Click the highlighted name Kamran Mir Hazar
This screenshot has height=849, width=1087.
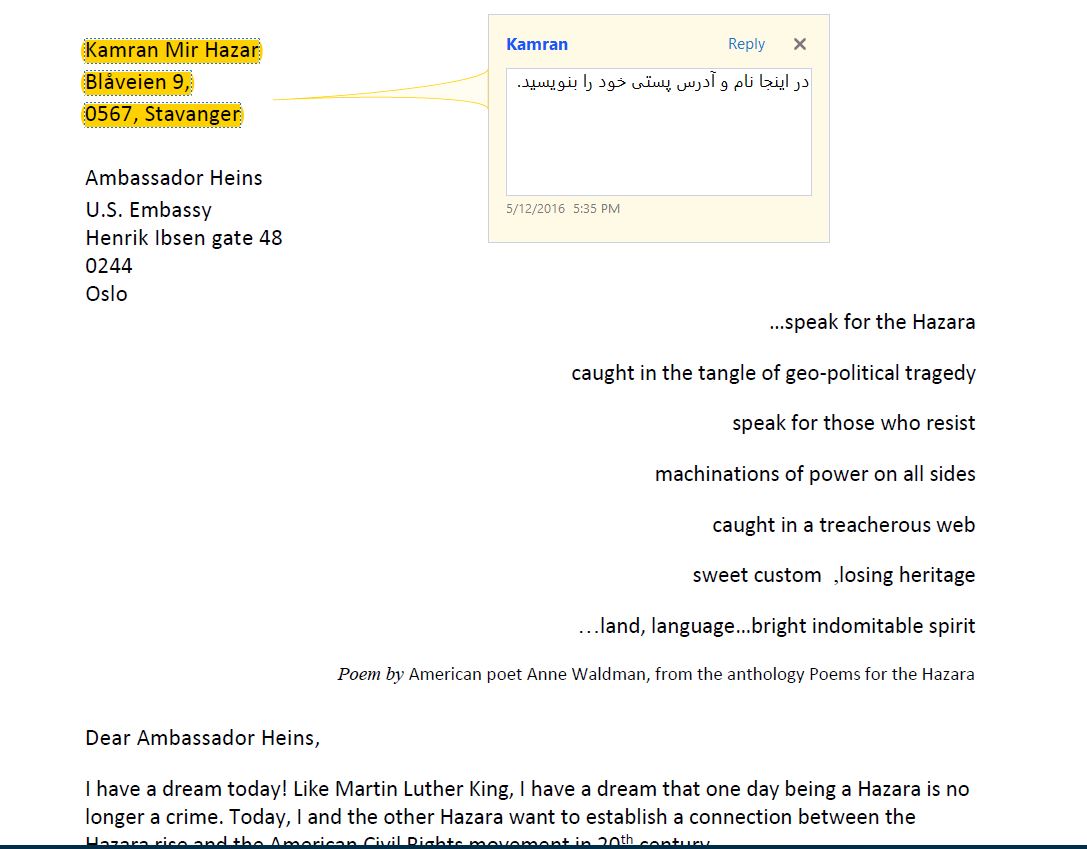click(x=172, y=50)
